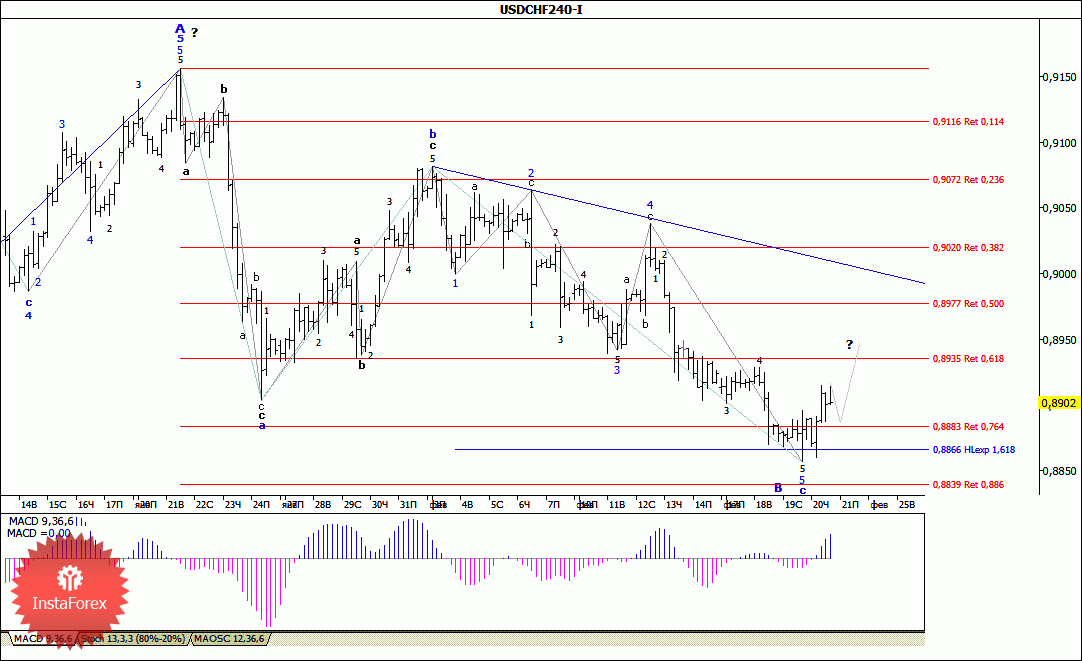Select the 0,8883 Ret 0,764 level label
This screenshot has height=661, width=1082.
968,427
